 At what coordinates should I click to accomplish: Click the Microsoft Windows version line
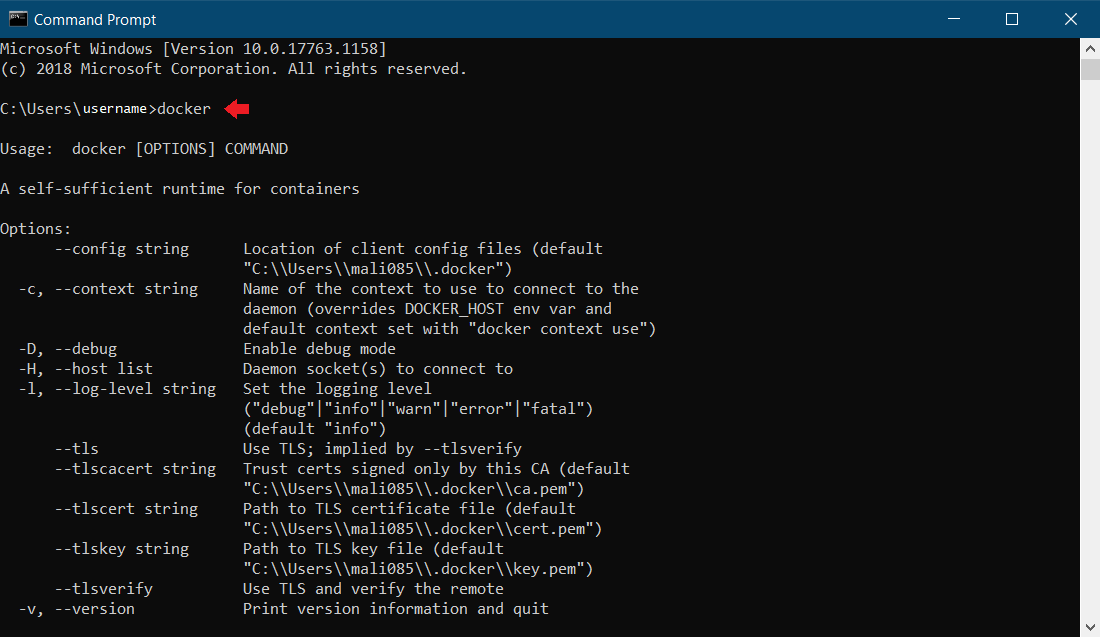click(193, 49)
